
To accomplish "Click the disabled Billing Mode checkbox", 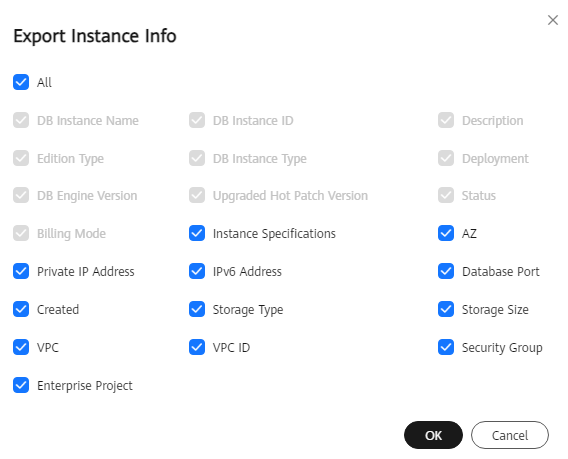I will click(21, 233).
